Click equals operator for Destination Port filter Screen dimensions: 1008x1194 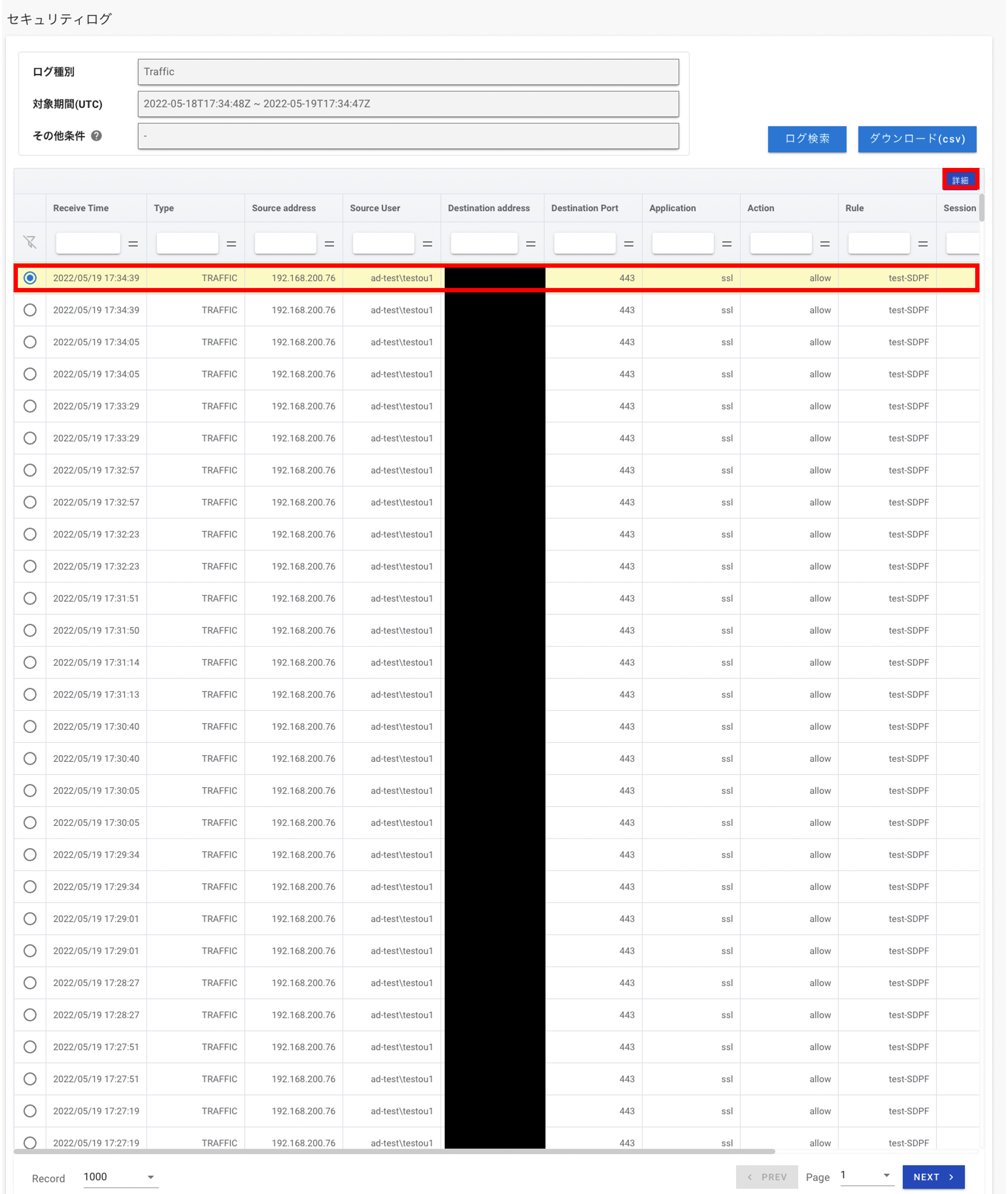coord(628,244)
